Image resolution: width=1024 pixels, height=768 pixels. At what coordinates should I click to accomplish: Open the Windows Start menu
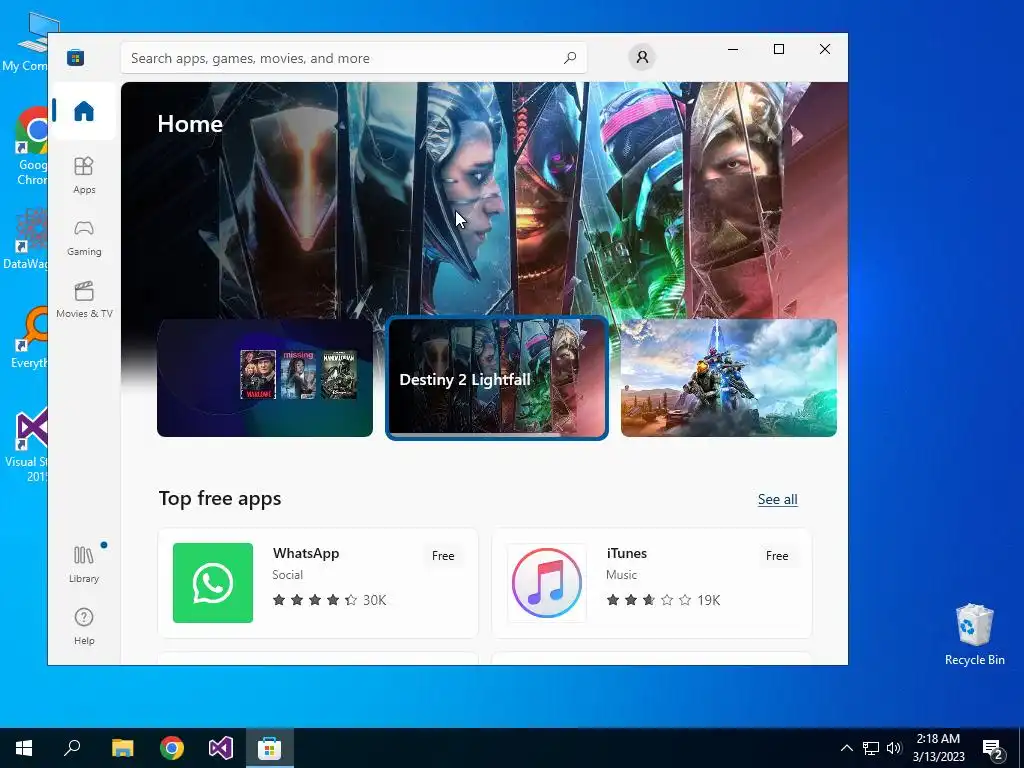(x=24, y=748)
